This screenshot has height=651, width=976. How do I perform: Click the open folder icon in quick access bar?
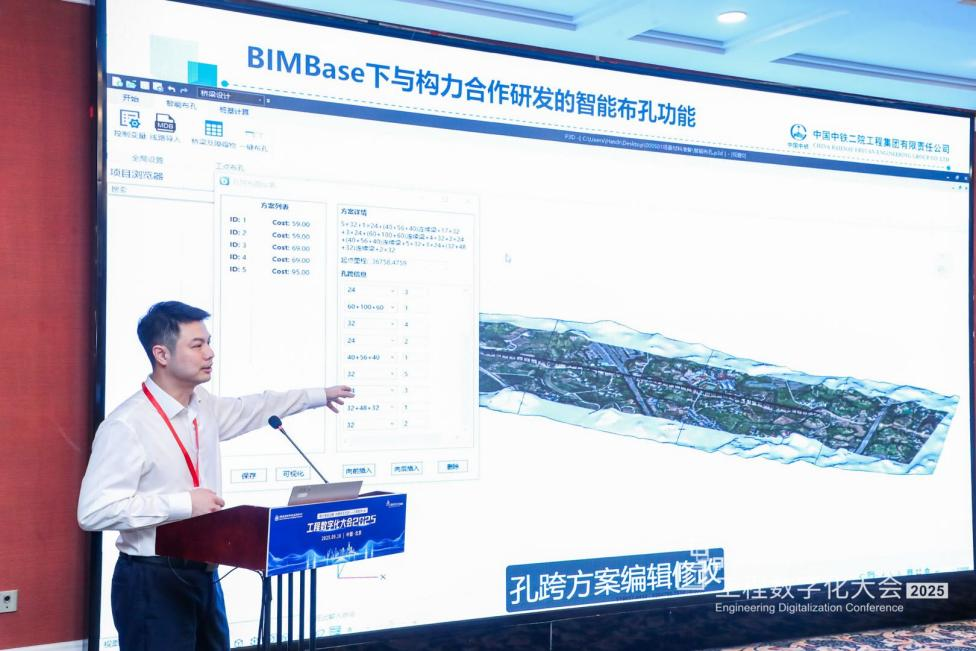131,84
